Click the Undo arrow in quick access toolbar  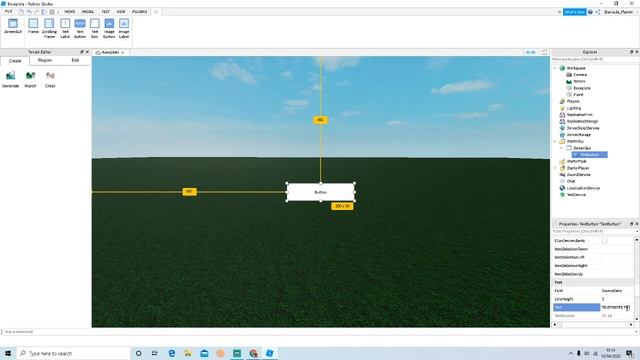(29, 12)
